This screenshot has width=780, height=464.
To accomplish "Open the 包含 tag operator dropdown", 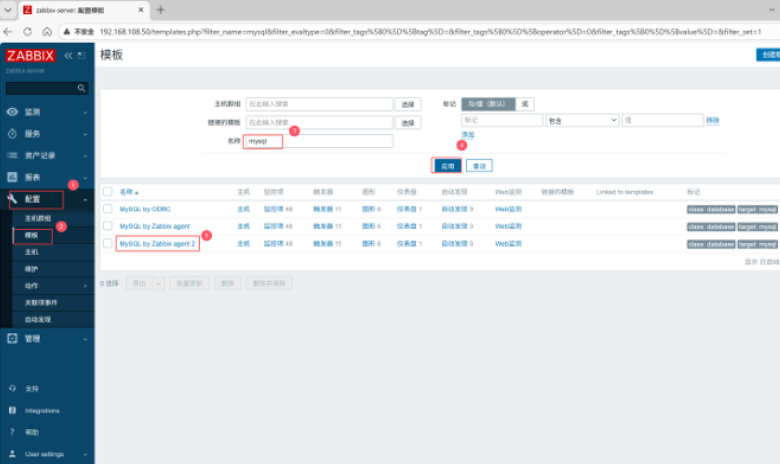I will click(x=582, y=120).
